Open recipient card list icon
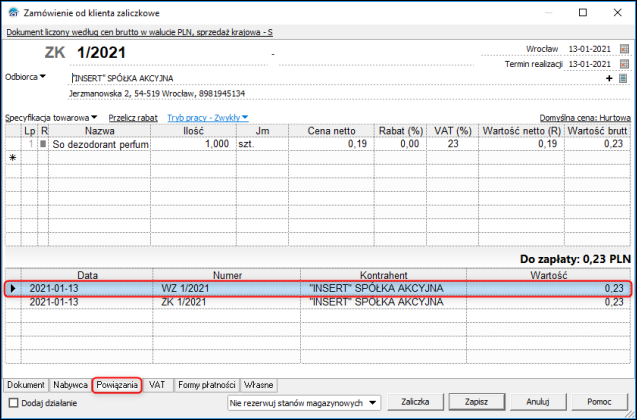 tap(623, 78)
